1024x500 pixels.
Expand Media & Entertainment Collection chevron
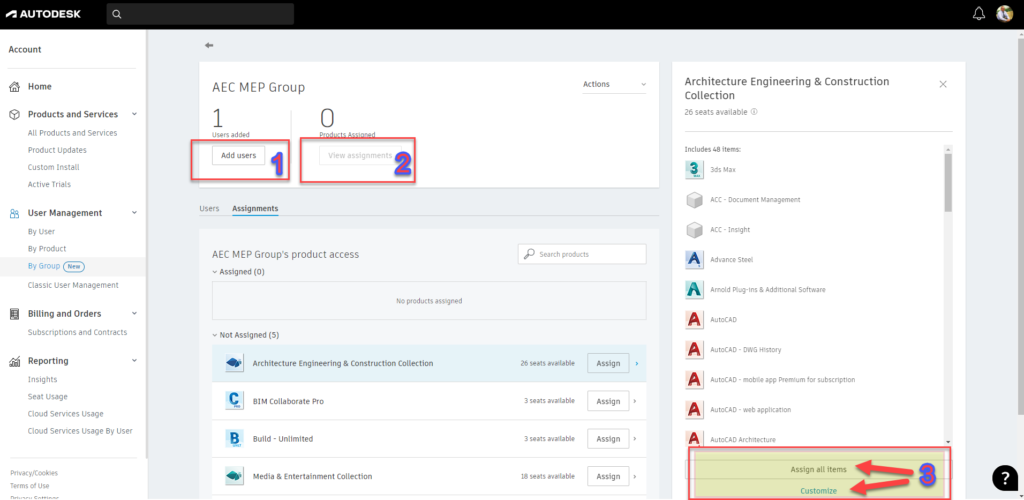(637, 477)
